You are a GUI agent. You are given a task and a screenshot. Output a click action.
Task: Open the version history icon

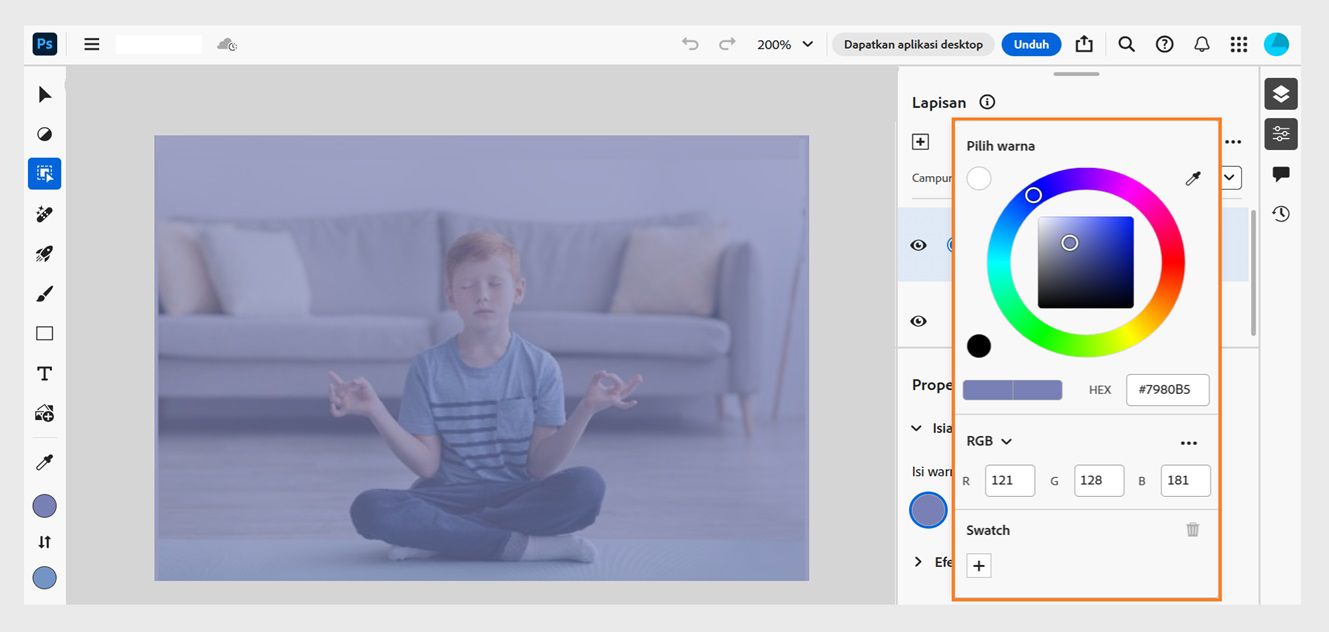(x=1281, y=214)
